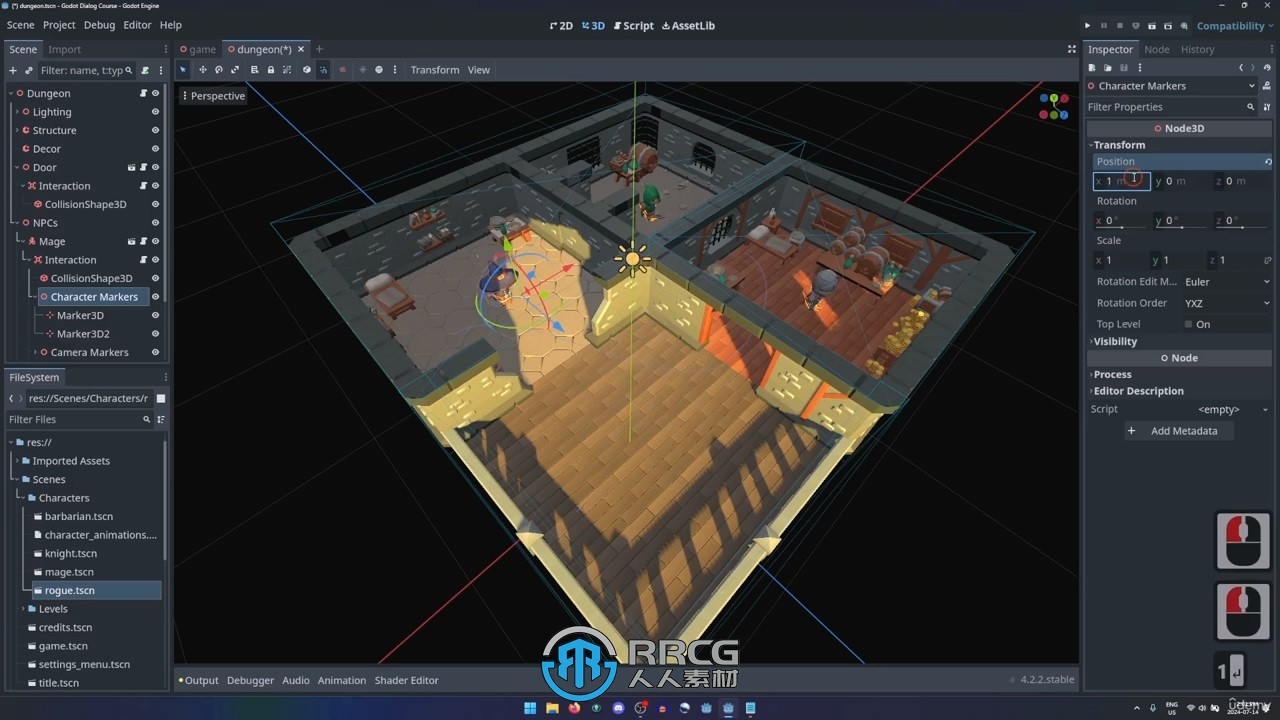Open Rotation Edit Mode Euler dropdown
The image size is (1280, 720).
(1226, 282)
